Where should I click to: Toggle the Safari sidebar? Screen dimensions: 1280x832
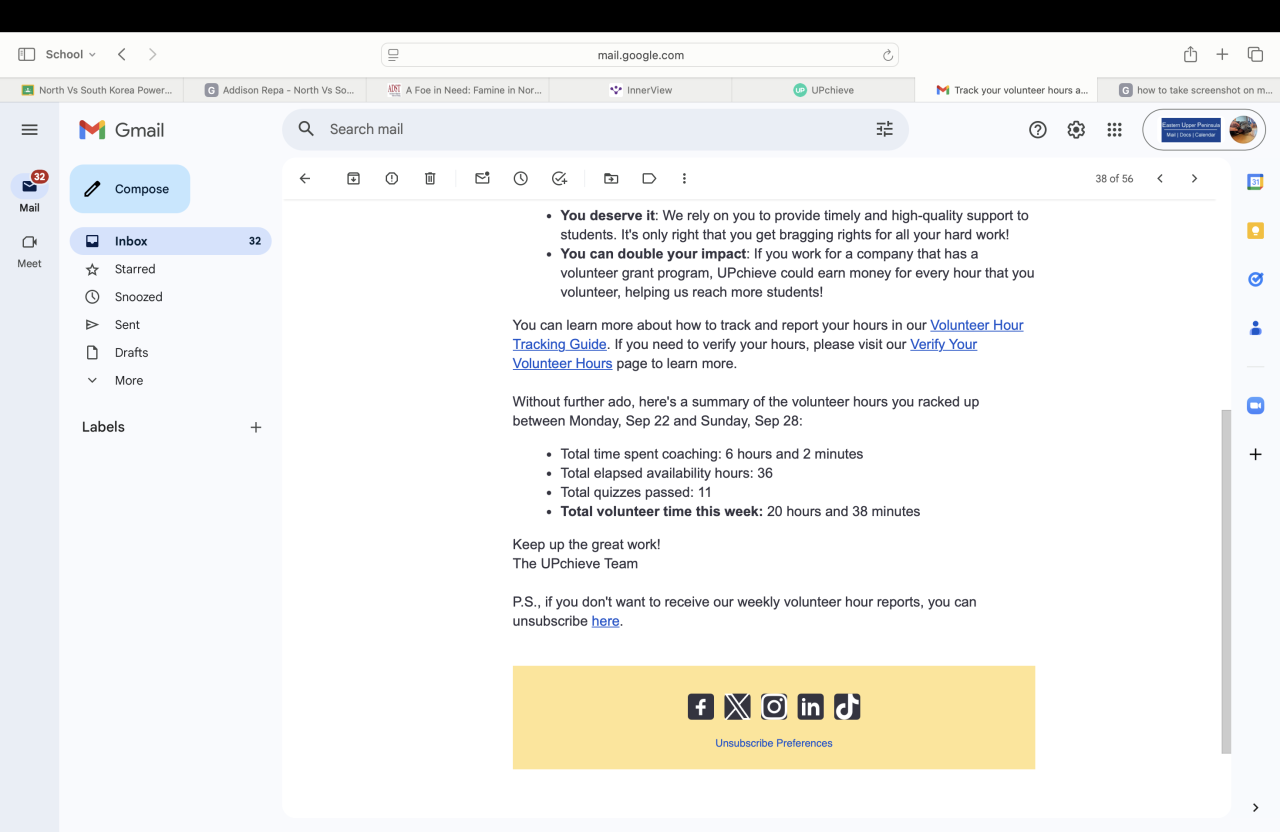coord(27,54)
